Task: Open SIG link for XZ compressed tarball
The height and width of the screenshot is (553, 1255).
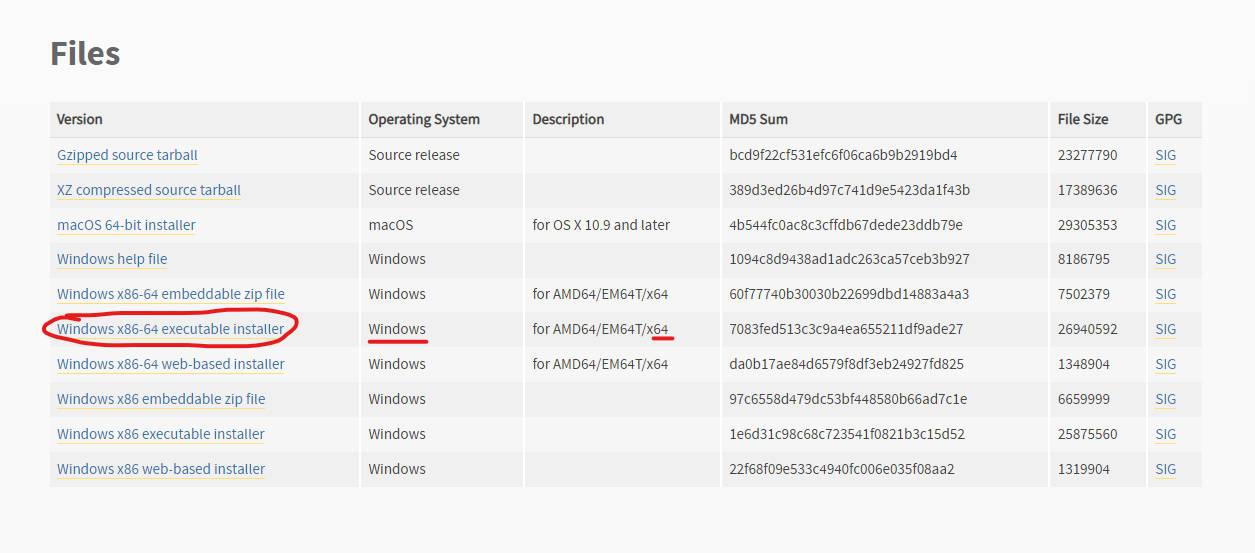Action: click(1166, 190)
